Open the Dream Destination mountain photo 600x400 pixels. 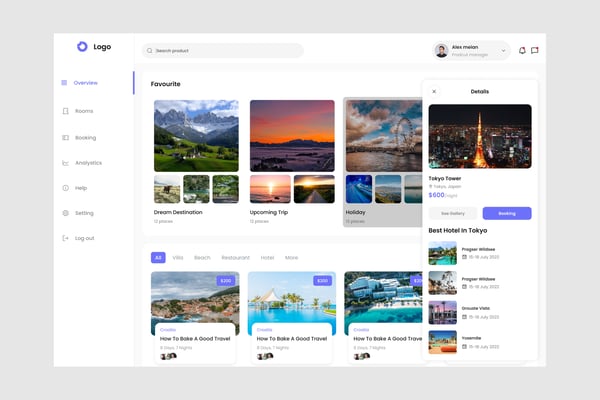tap(196, 136)
